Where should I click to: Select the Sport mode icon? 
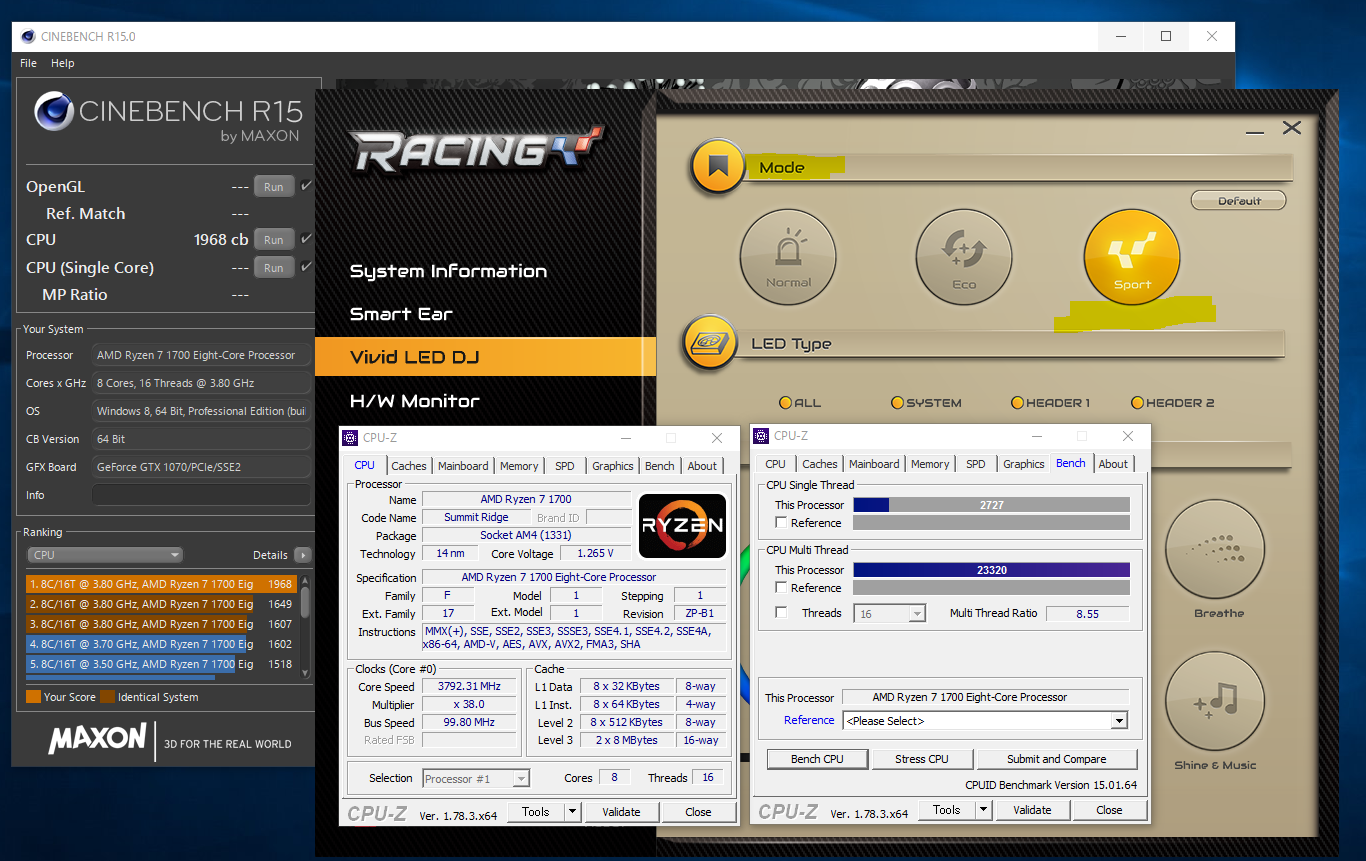tap(1132, 258)
